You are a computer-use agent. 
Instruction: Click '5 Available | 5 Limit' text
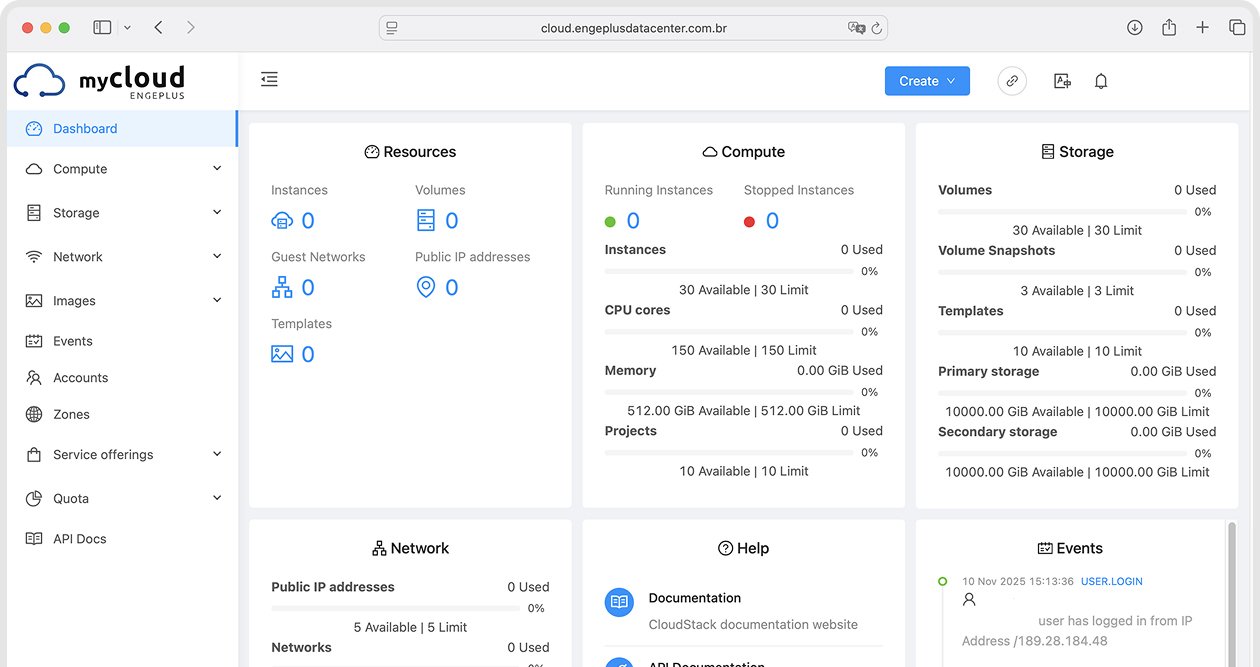(410, 627)
